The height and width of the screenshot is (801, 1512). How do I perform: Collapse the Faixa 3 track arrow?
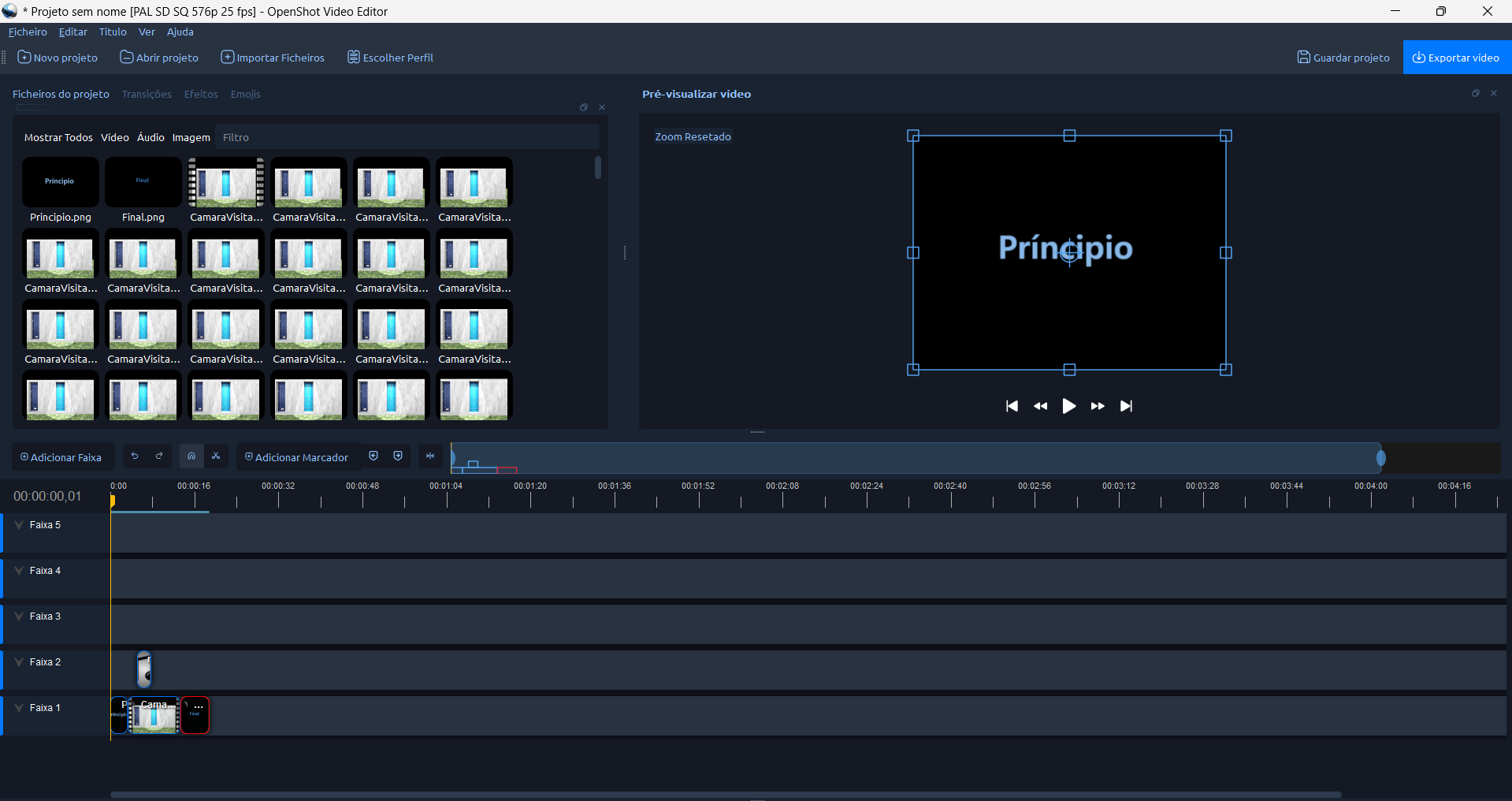point(19,617)
